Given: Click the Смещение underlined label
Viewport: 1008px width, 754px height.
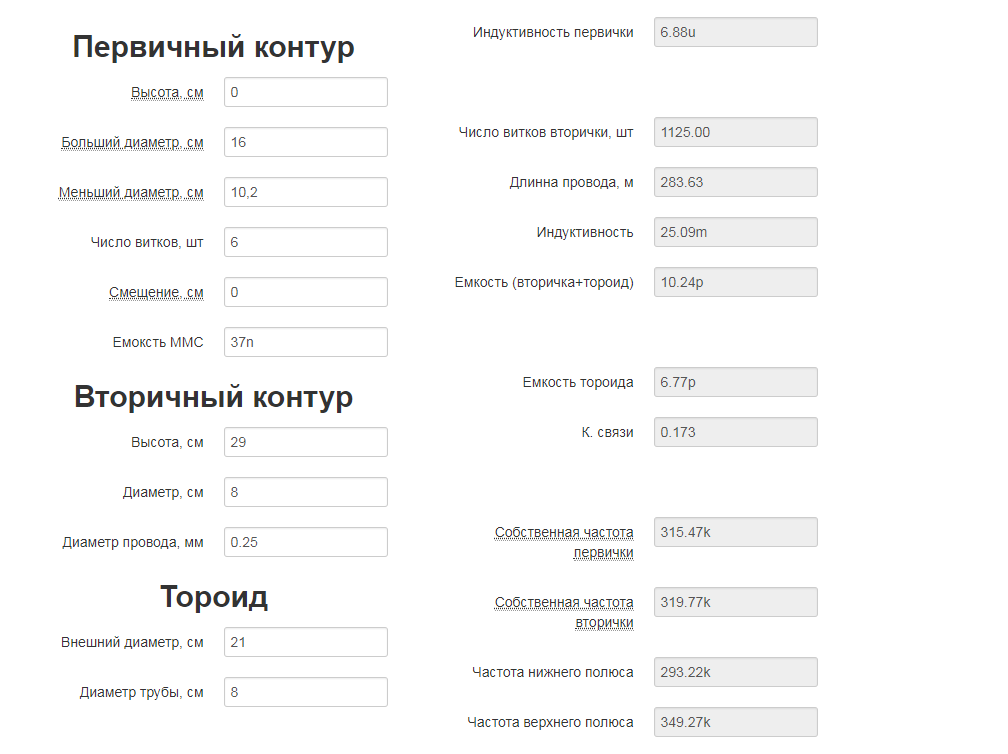Looking at the screenshot, I should tap(156, 293).
